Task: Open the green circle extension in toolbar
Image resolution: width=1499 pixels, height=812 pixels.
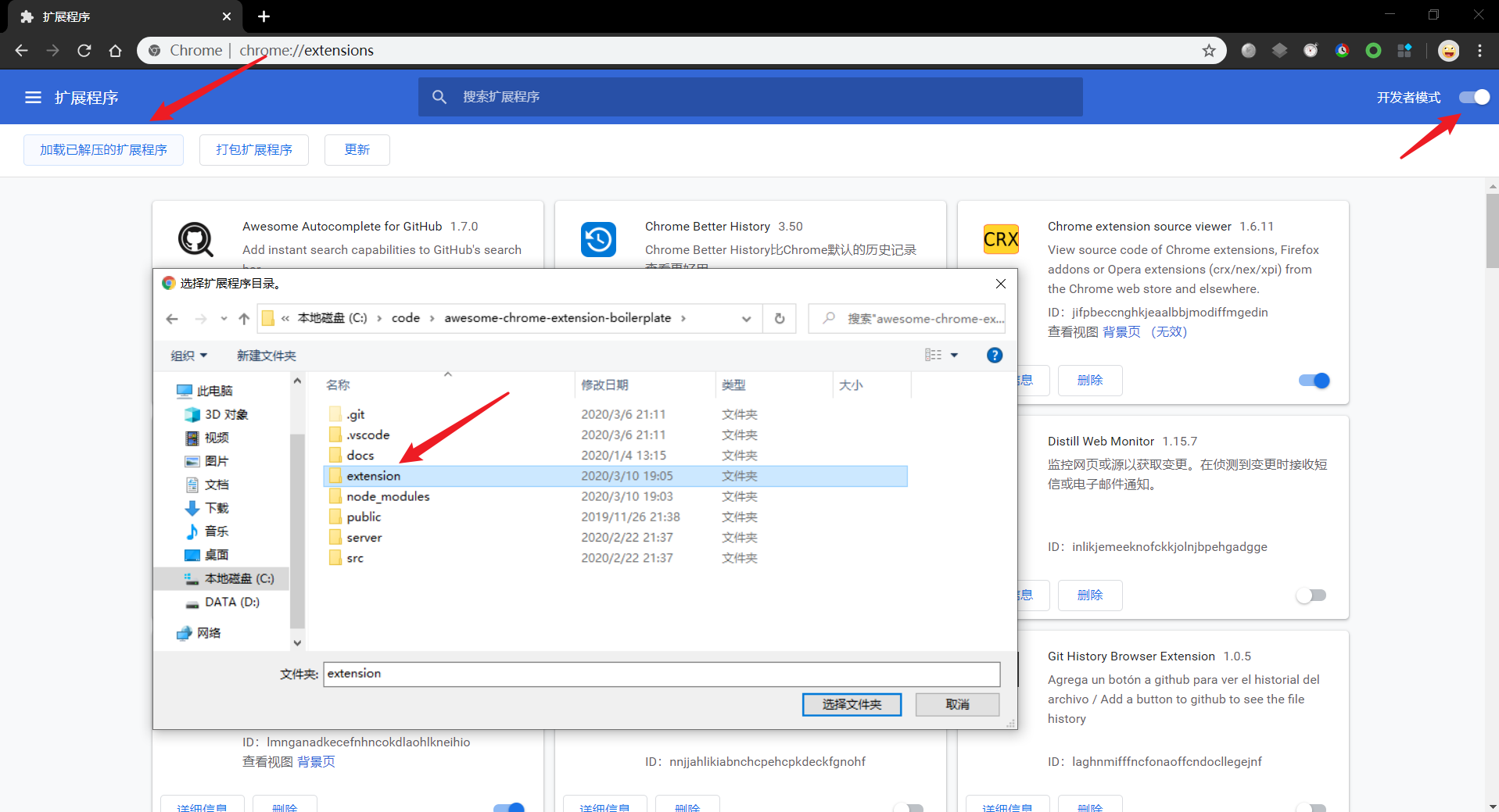Action: click(x=1373, y=51)
